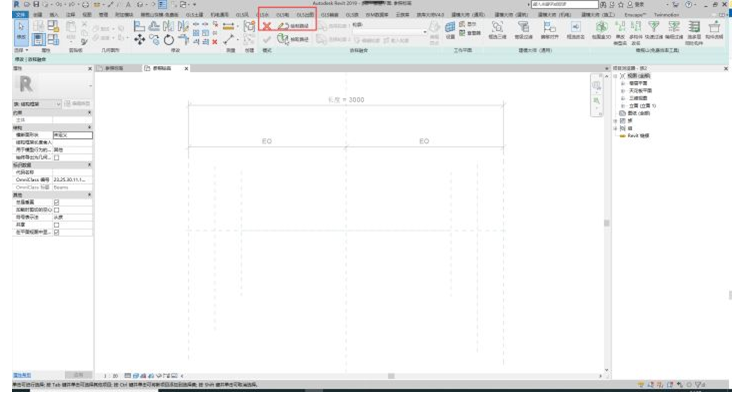
Task: Toggle the Always export as geometry checkbox
Action: click(x=56, y=157)
